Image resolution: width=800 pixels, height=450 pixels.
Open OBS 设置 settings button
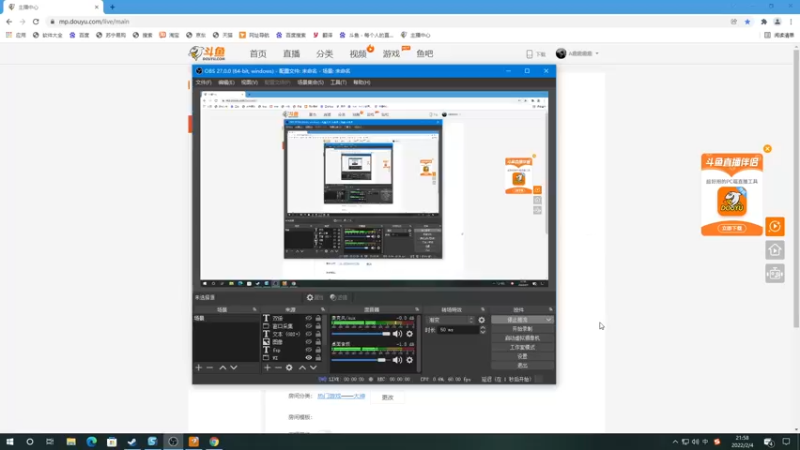click(x=522, y=356)
